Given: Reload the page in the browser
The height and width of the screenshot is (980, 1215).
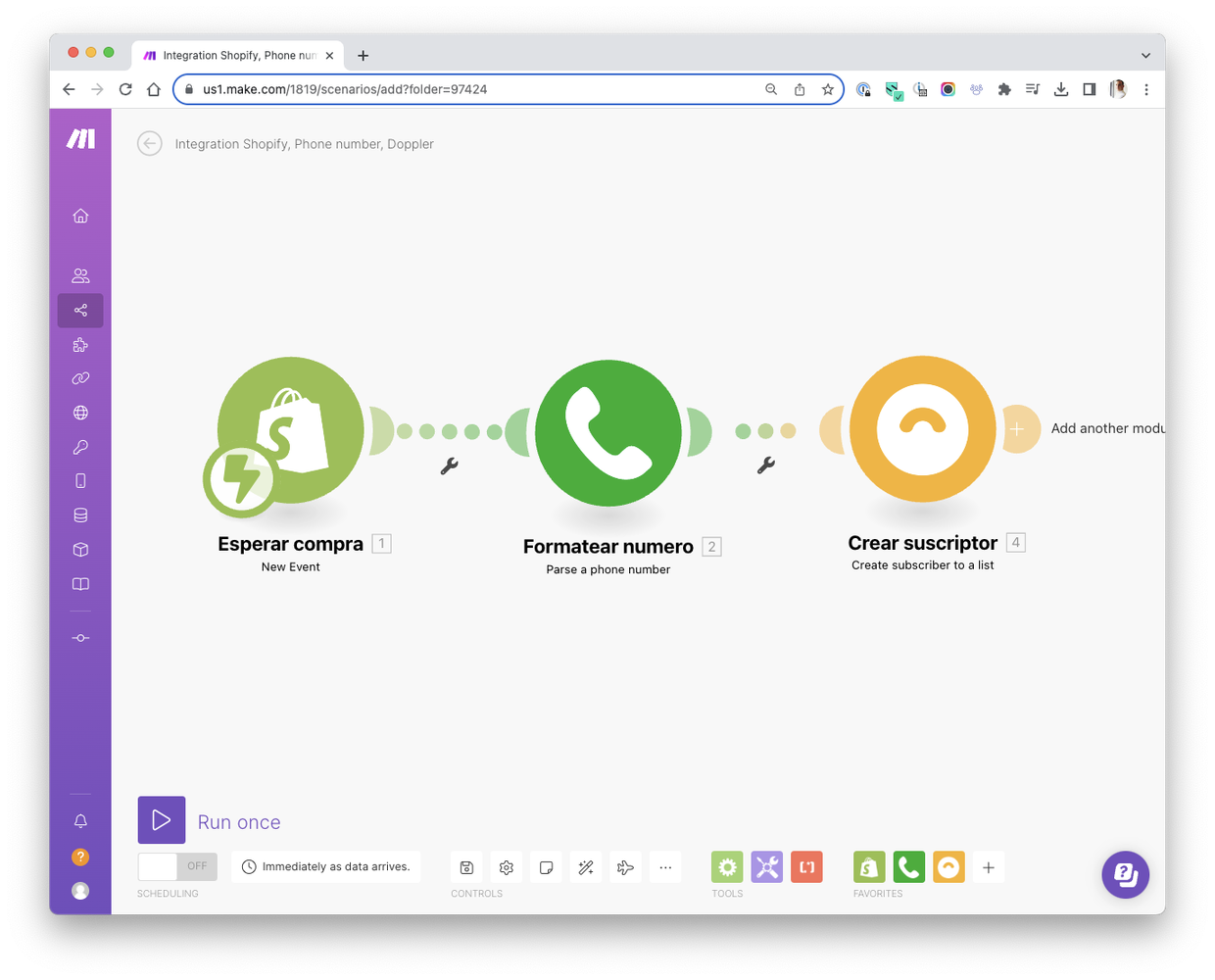Looking at the screenshot, I should (125, 89).
